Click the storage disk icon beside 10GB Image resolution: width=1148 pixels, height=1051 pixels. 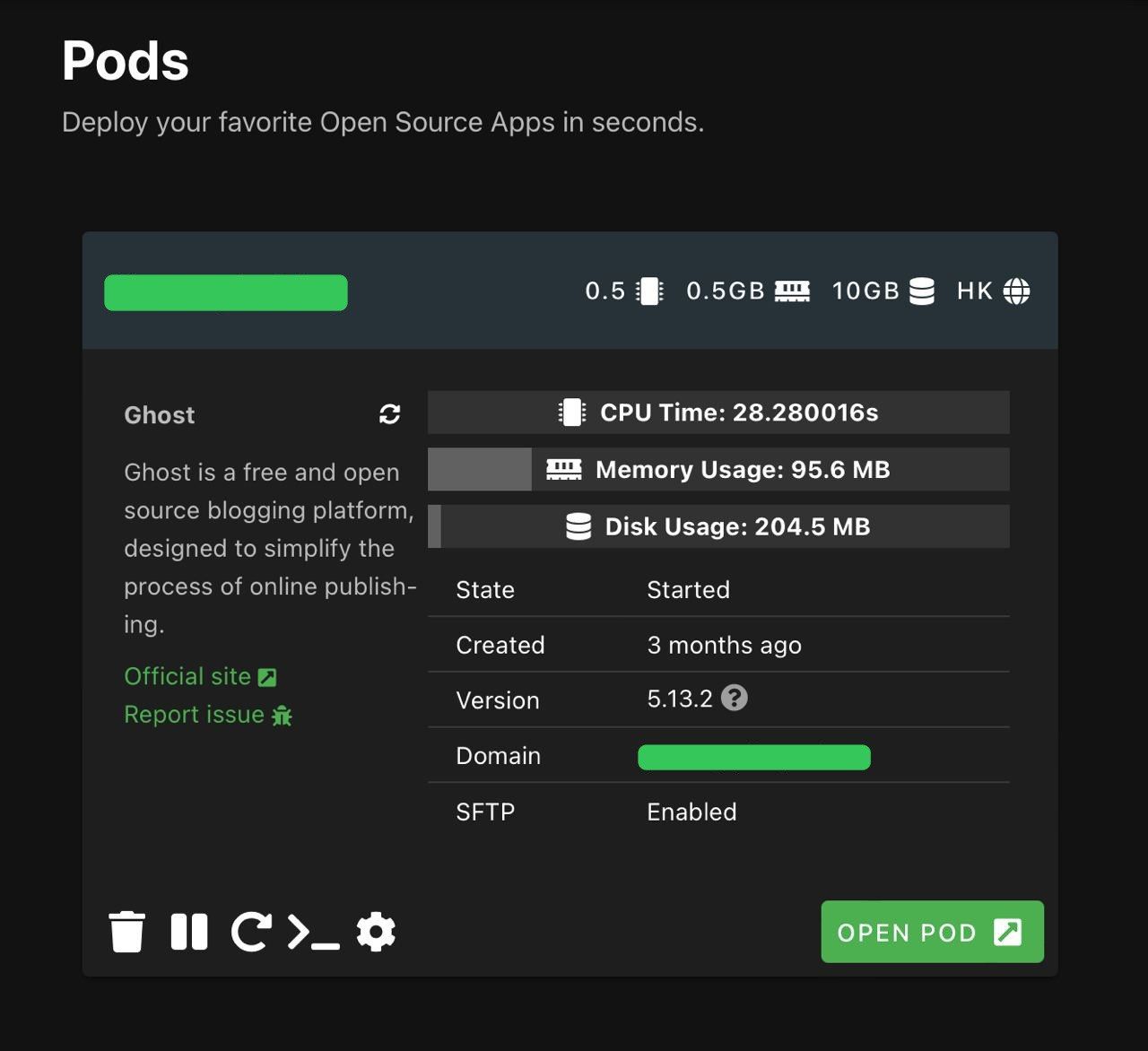(x=922, y=291)
